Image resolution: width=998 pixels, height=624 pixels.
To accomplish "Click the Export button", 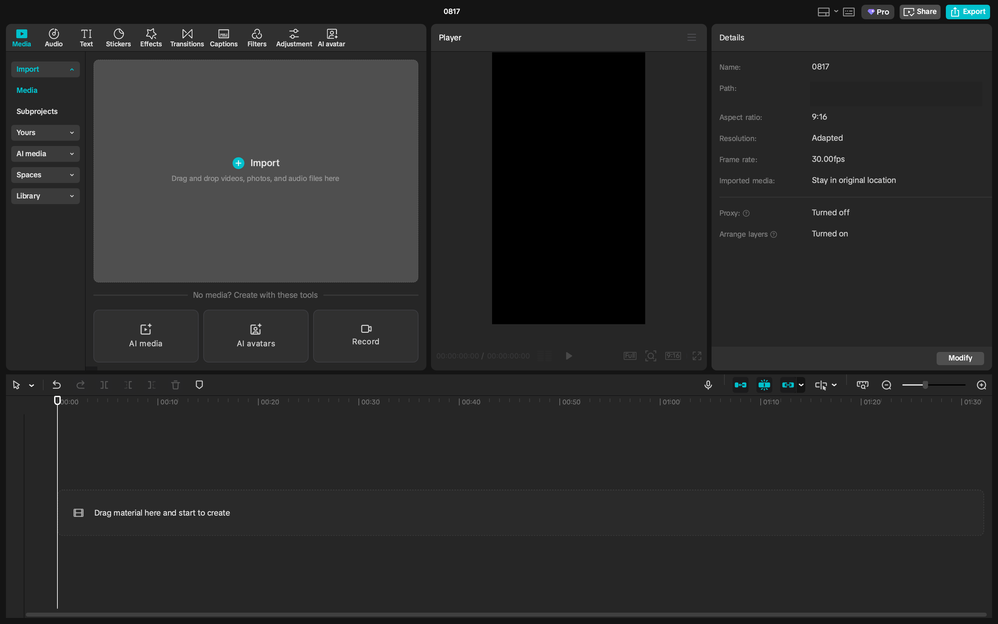I will point(967,11).
